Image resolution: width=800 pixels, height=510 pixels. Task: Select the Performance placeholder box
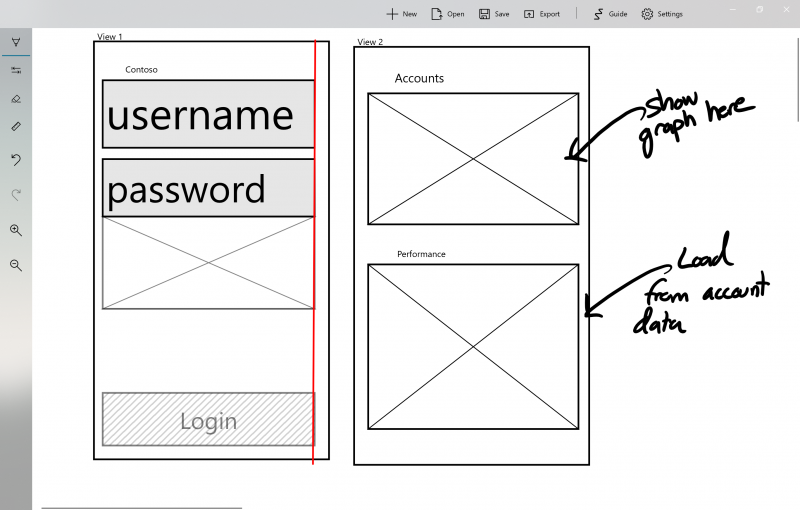pyautogui.click(x=473, y=347)
